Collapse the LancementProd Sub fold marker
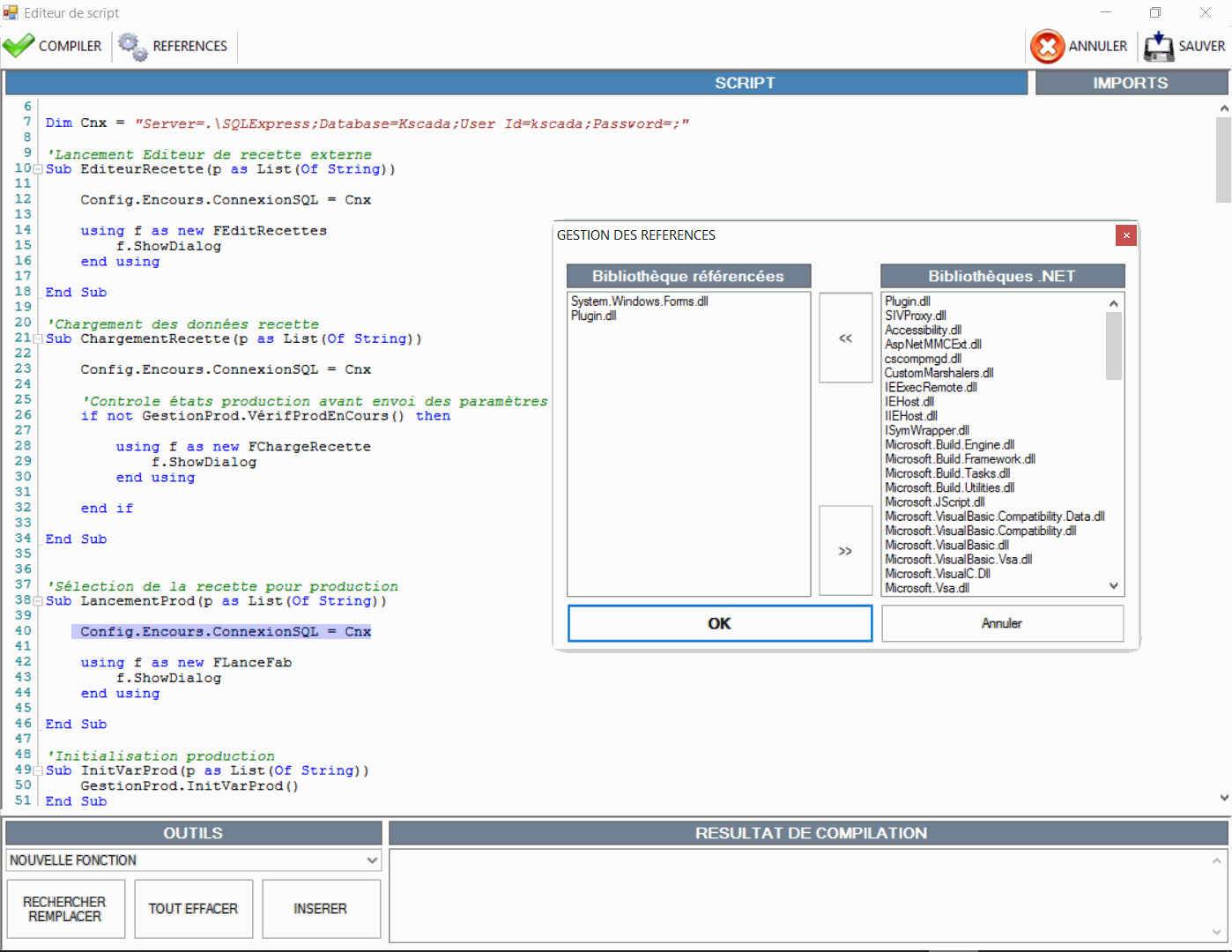1232x952 pixels. (x=38, y=601)
